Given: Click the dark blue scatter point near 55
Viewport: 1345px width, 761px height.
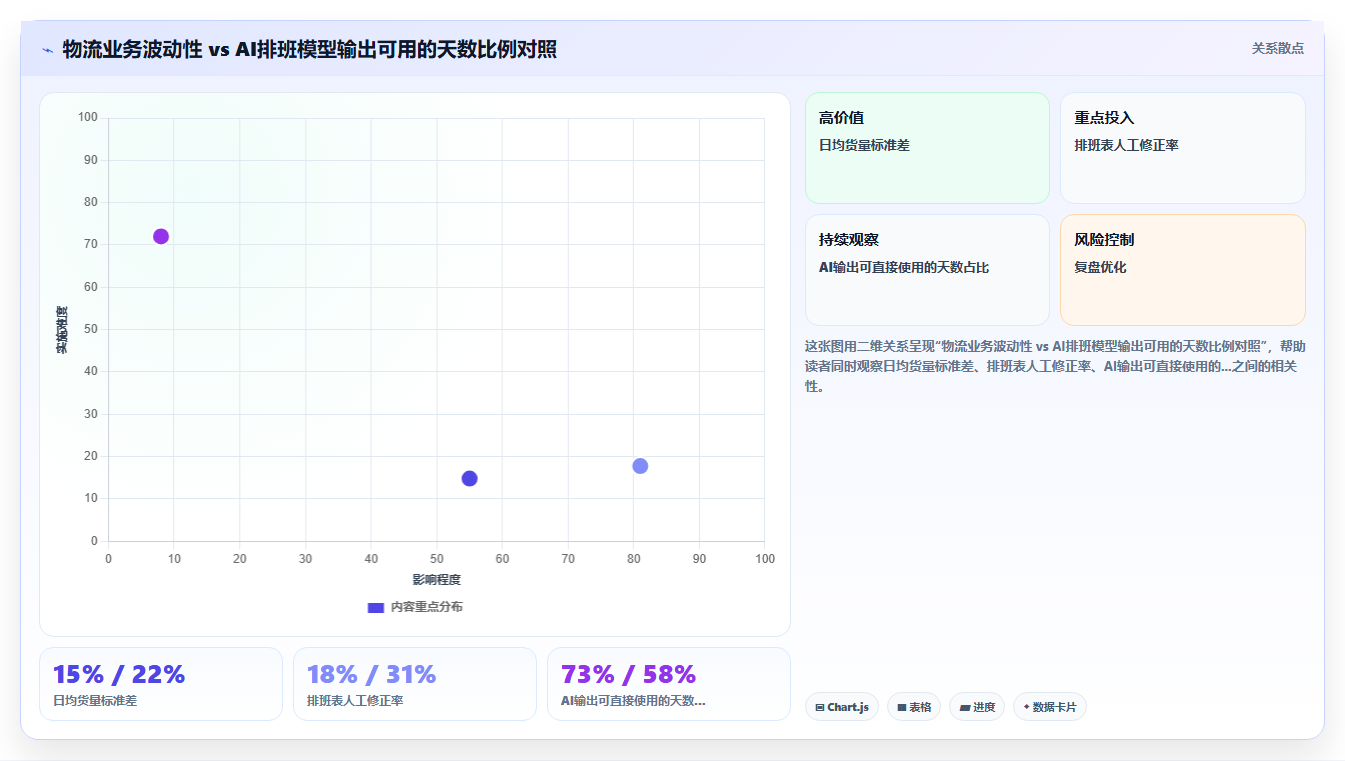Looking at the screenshot, I should (469, 478).
